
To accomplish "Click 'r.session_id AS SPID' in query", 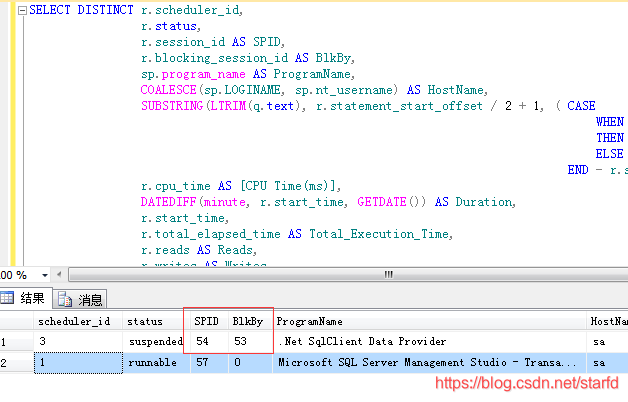I will click(211, 42).
